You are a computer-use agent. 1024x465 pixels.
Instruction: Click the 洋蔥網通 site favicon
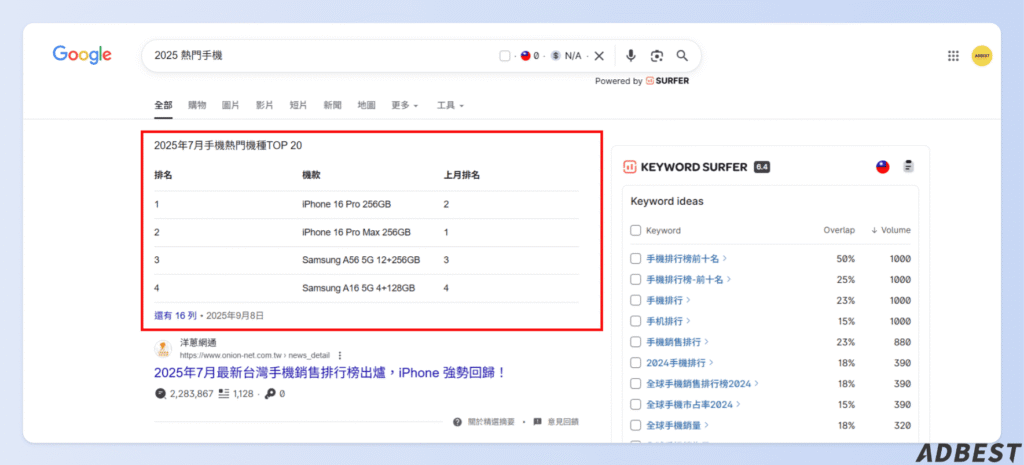pos(163,349)
